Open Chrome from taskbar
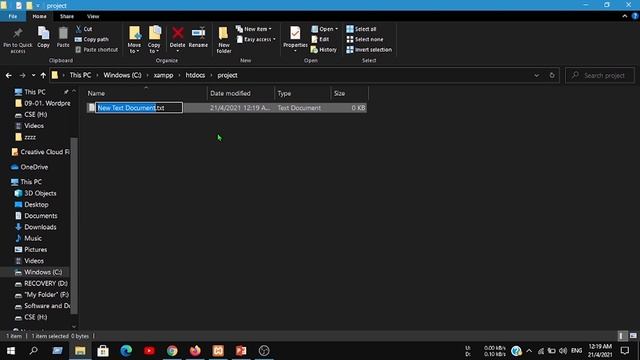640x360 pixels. (x=172, y=351)
